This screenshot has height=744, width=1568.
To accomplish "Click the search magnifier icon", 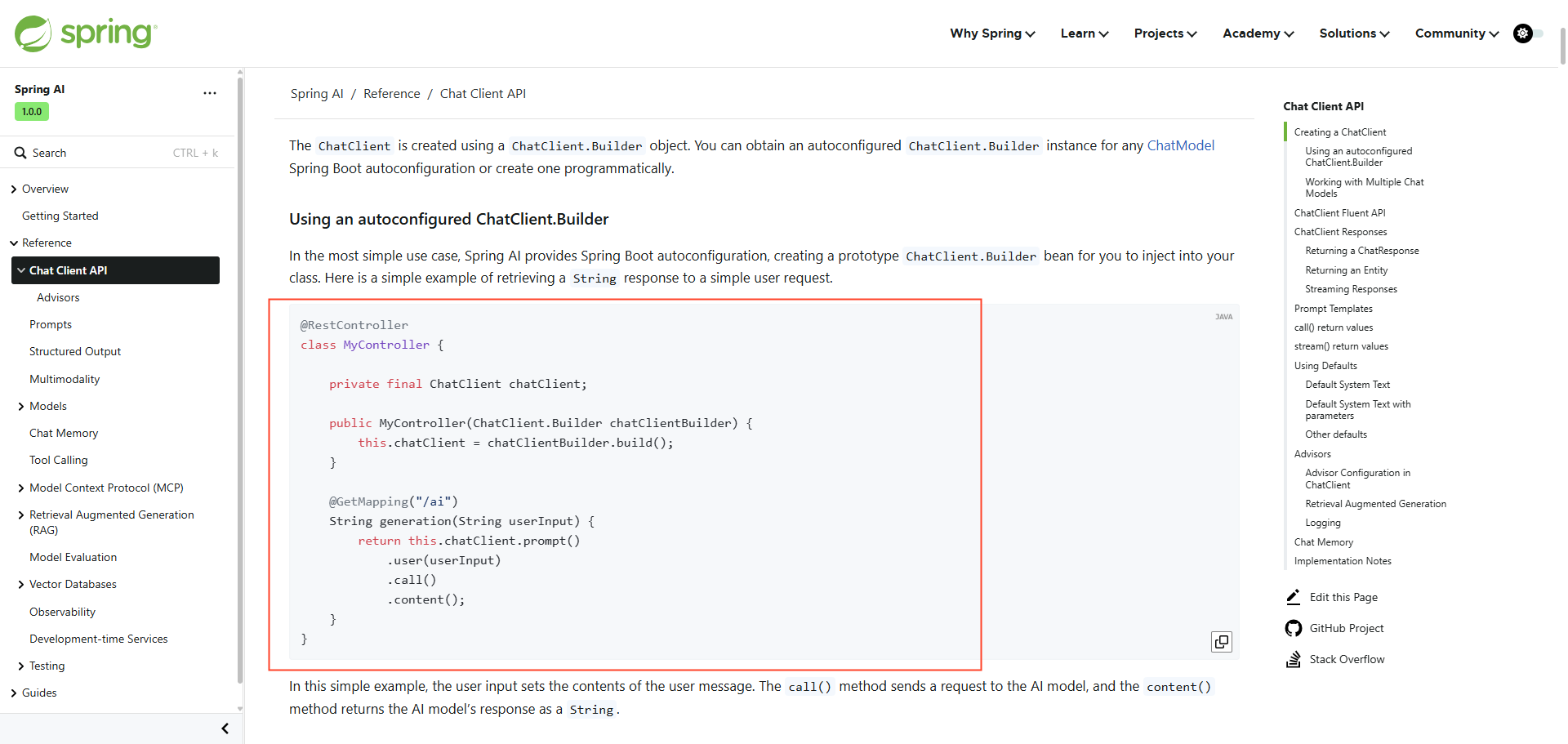I will (x=20, y=153).
